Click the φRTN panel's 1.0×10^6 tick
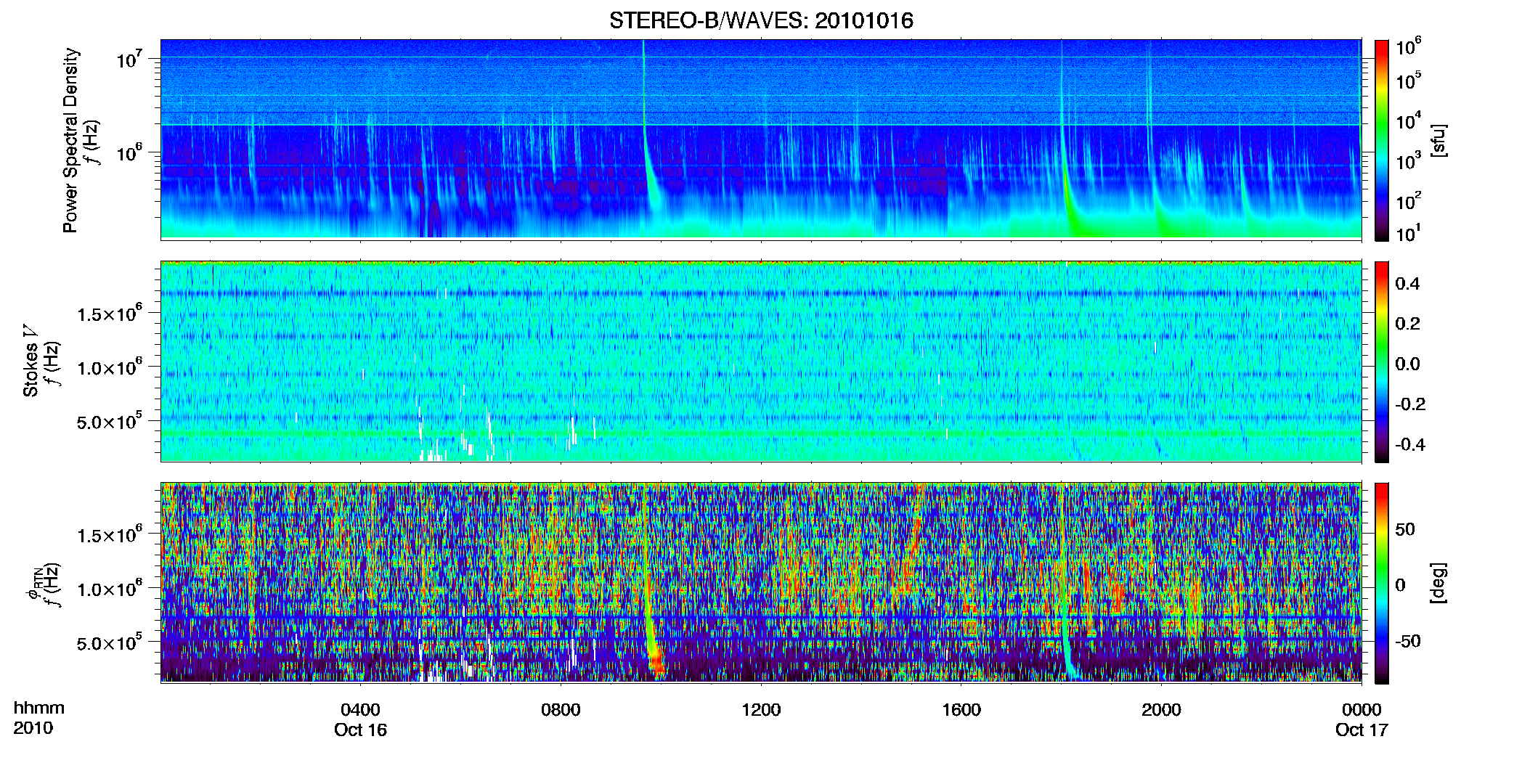This screenshot has height=784, width=1522. (x=110, y=589)
